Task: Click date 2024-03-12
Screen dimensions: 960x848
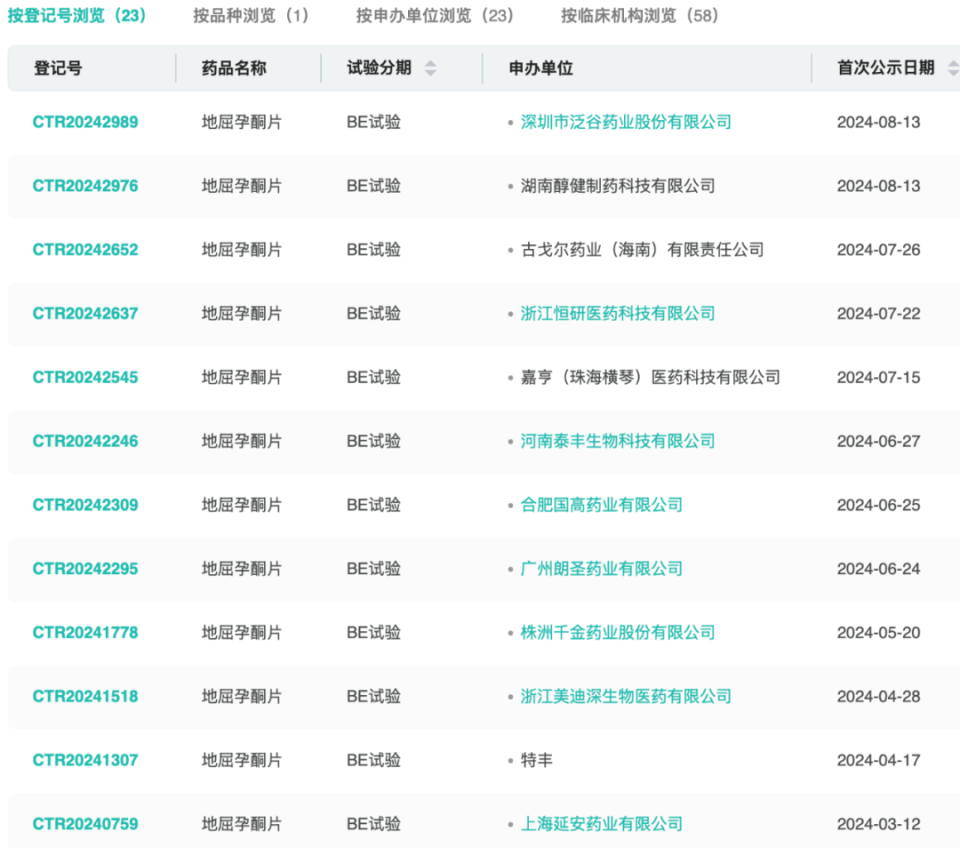Action: click(879, 824)
